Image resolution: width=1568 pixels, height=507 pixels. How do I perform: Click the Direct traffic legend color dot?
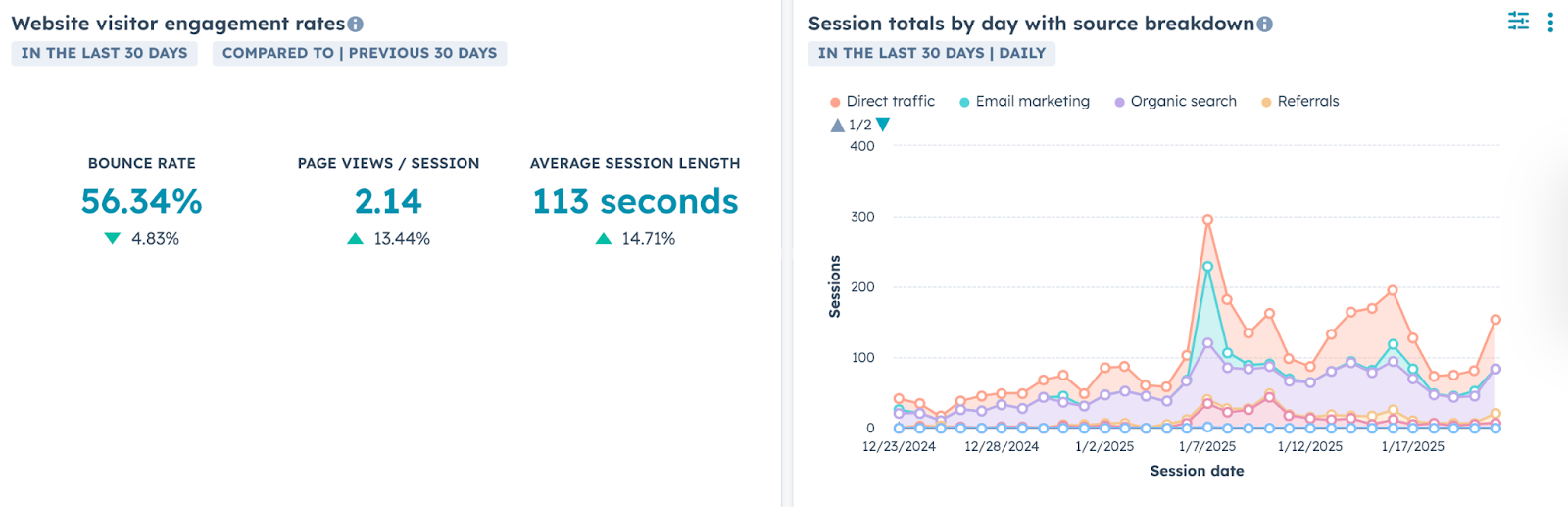click(x=835, y=102)
